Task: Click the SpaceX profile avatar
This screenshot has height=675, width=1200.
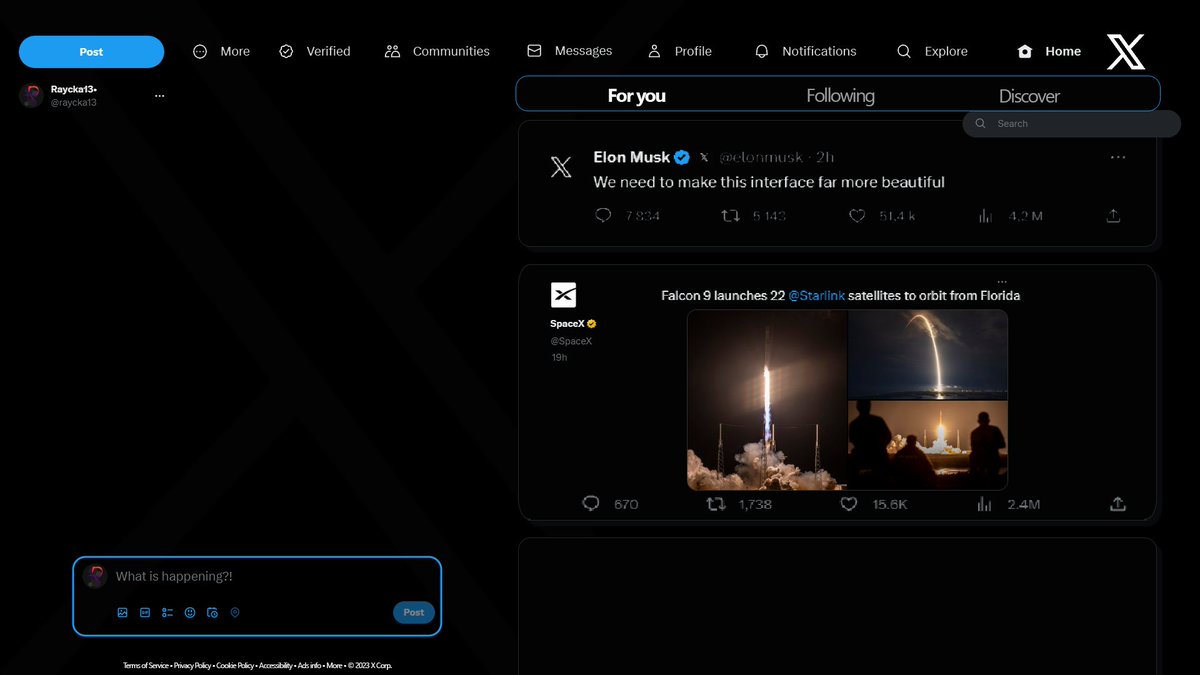Action: pyautogui.click(x=563, y=295)
